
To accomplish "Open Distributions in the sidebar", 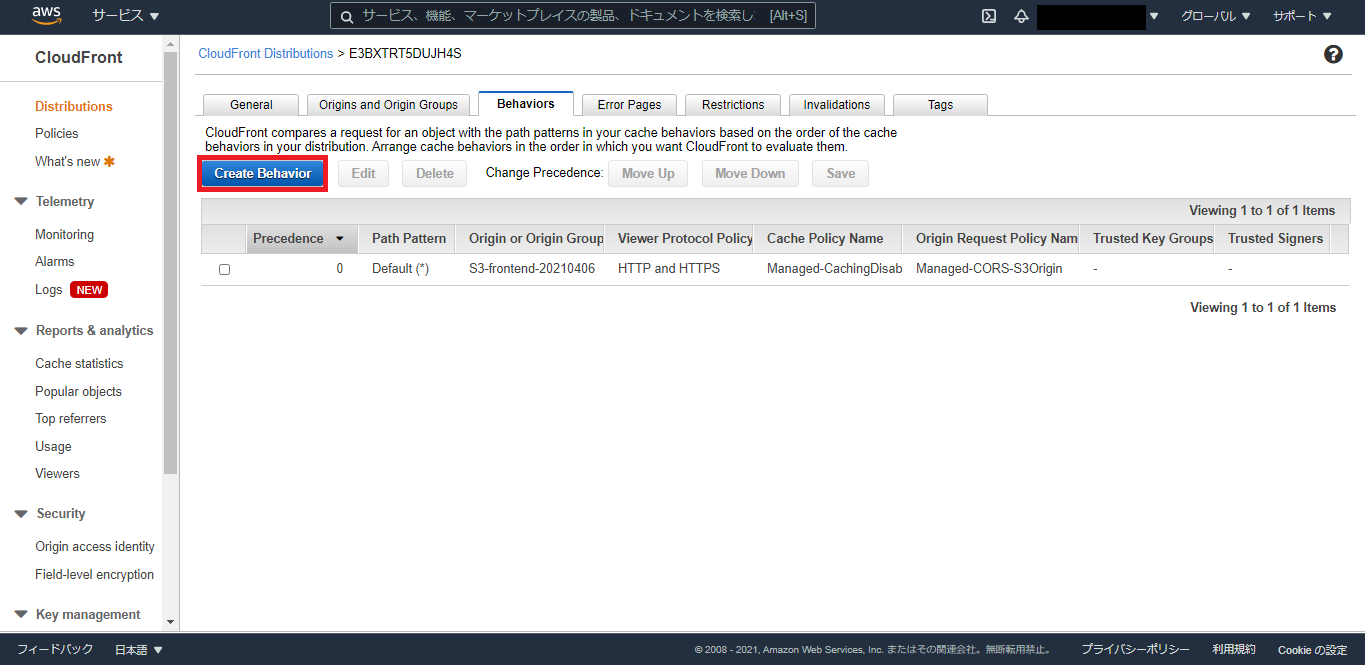I will (x=74, y=106).
